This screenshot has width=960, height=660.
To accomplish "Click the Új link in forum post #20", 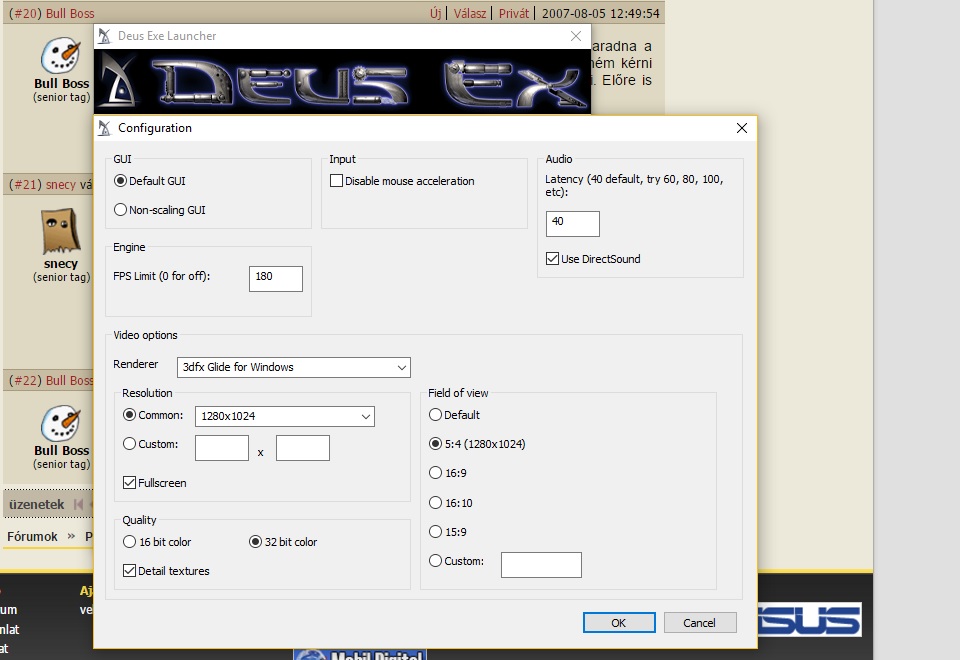I will coord(435,13).
